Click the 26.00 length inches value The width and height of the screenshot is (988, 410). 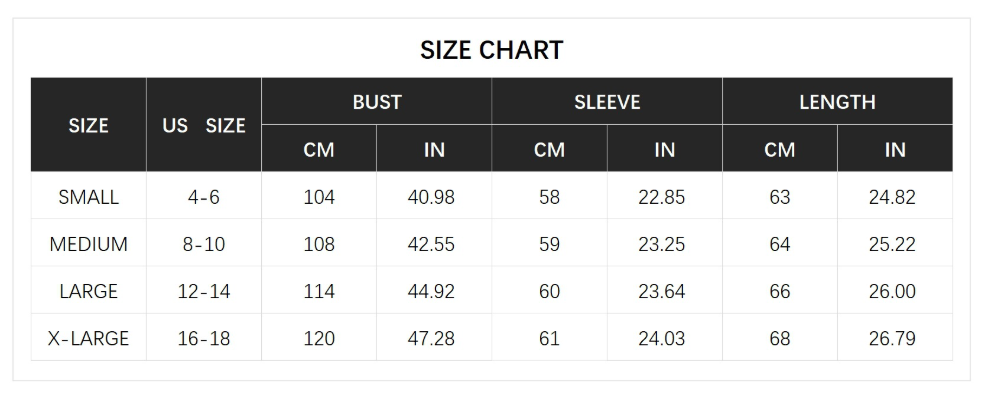892,292
